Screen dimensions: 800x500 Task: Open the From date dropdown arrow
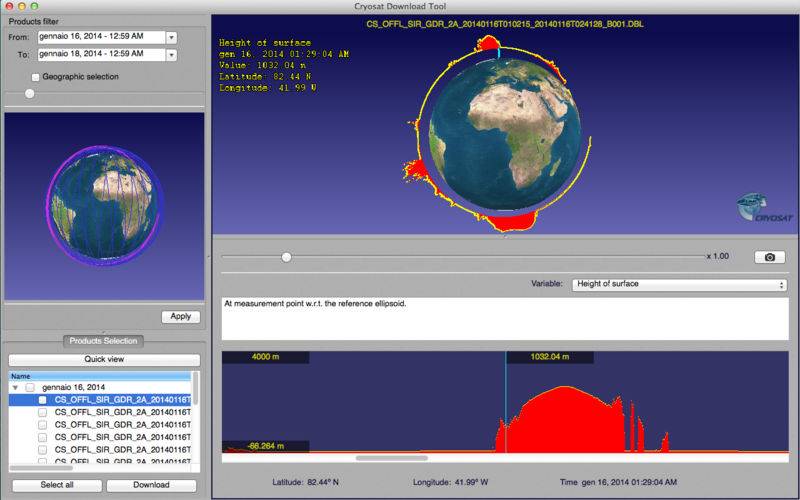point(171,38)
